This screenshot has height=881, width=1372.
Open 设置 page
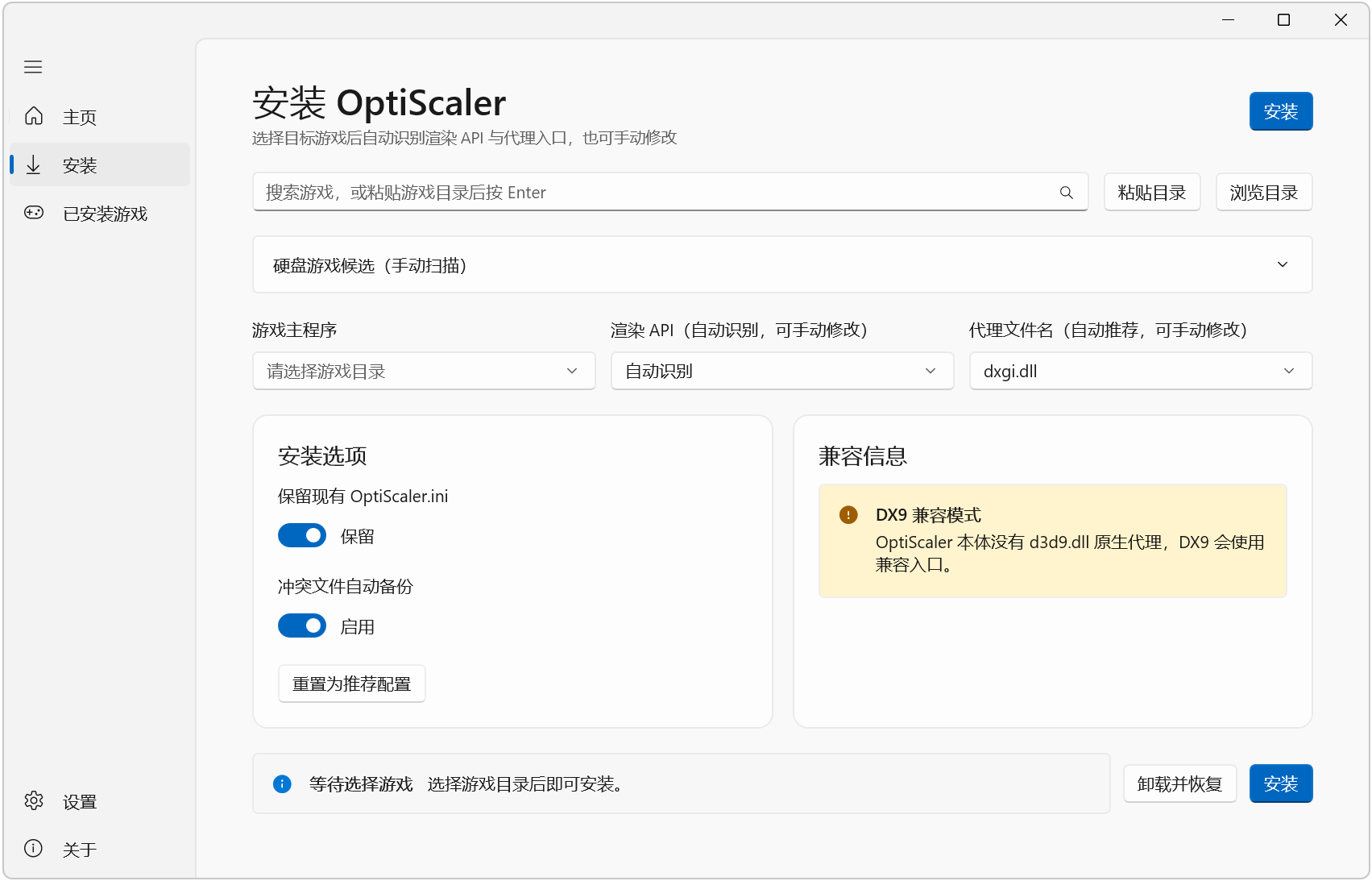[x=100, y=800]
